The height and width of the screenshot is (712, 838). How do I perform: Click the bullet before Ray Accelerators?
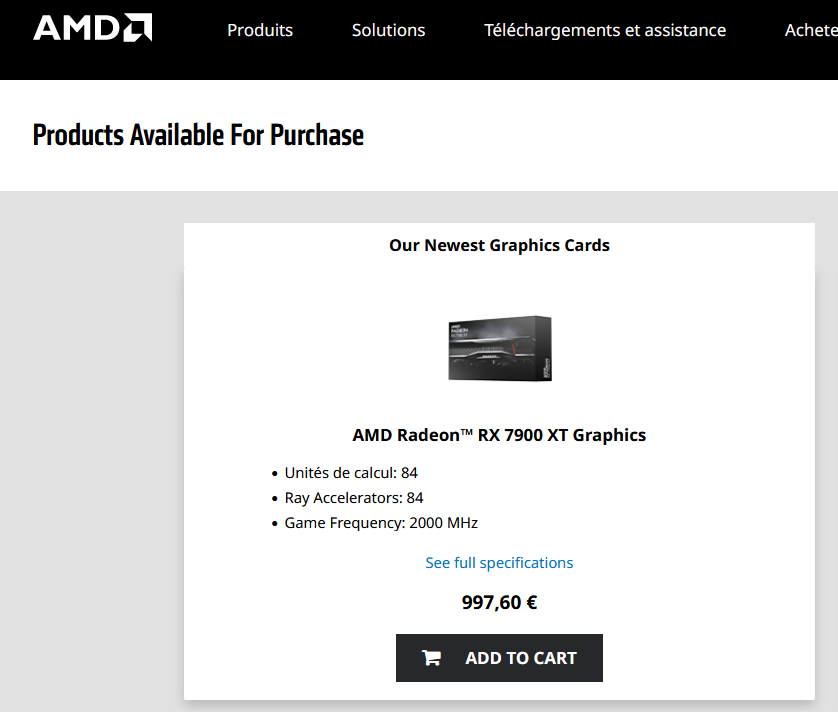pos(275,499)
